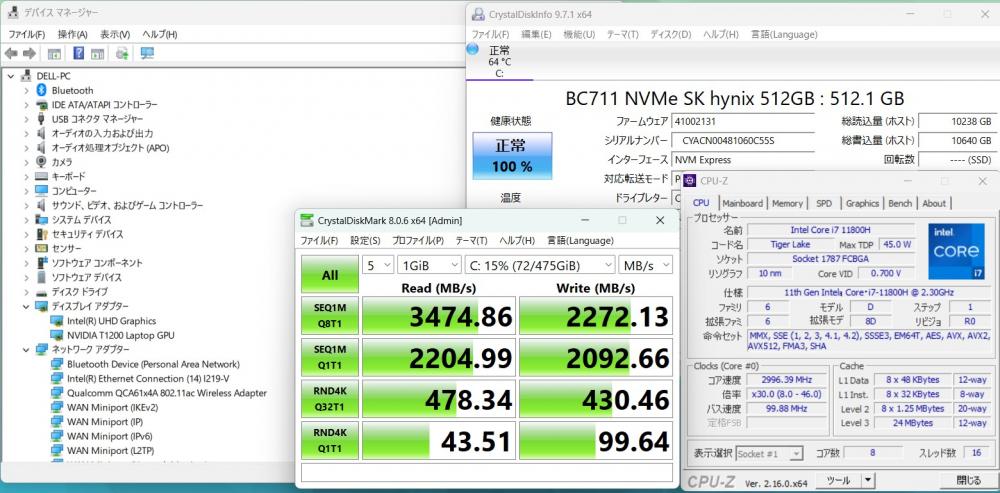Click the keyboard category icon in device tree
Screen dimensions: 1000x493
[x=41, y=176]
